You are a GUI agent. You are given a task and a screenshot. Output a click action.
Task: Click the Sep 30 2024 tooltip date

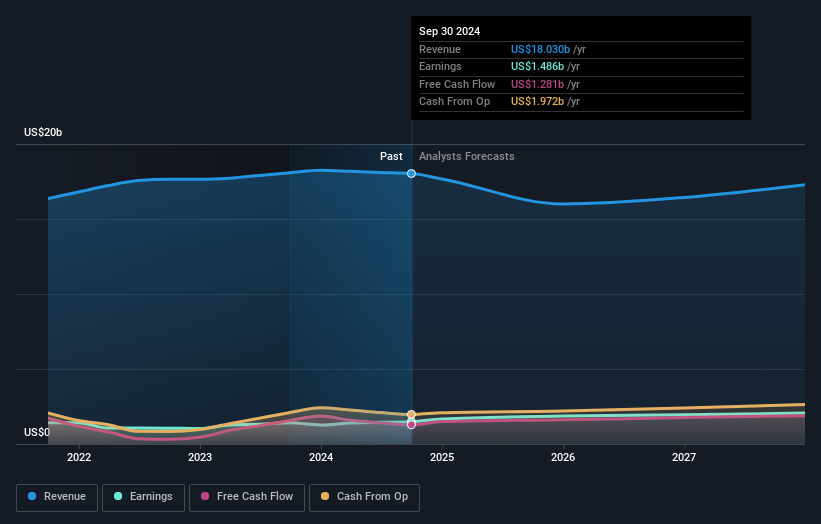click(x=449, y=31)
